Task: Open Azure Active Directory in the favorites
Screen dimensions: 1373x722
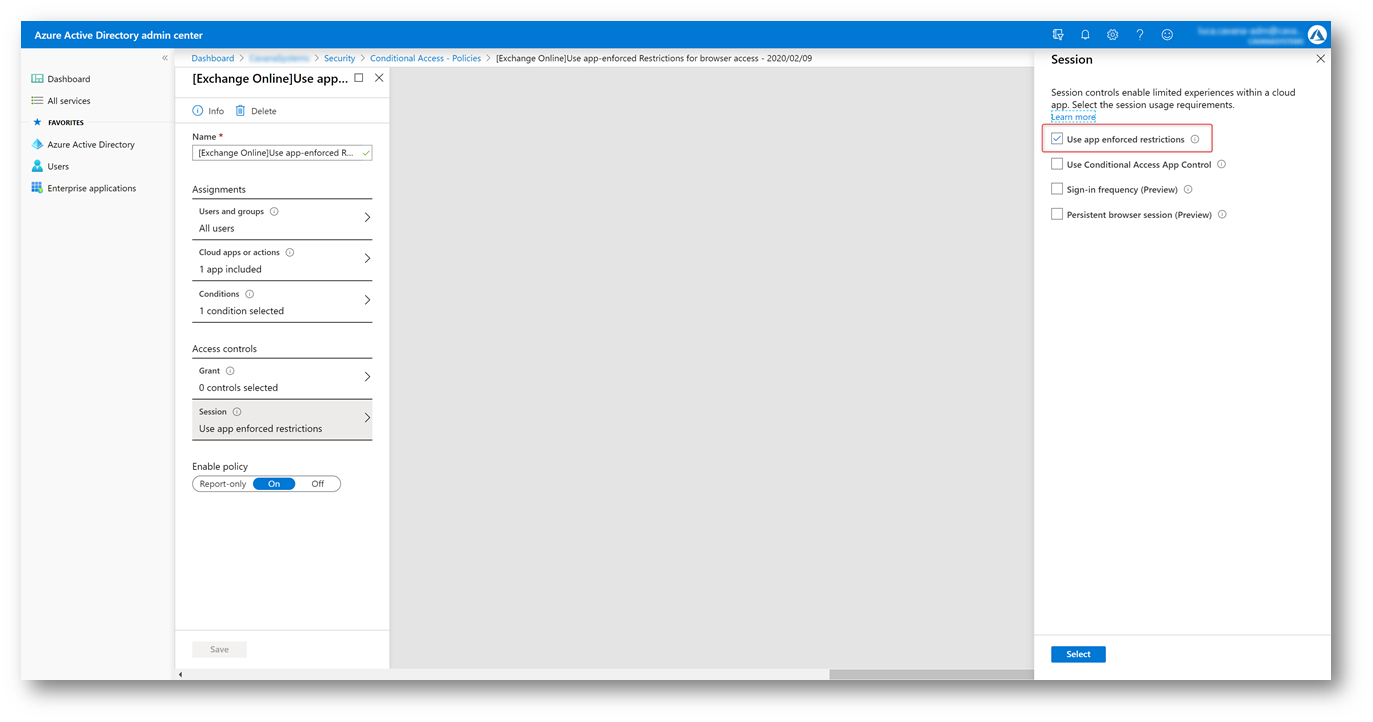Action: [x=91, y=145]
